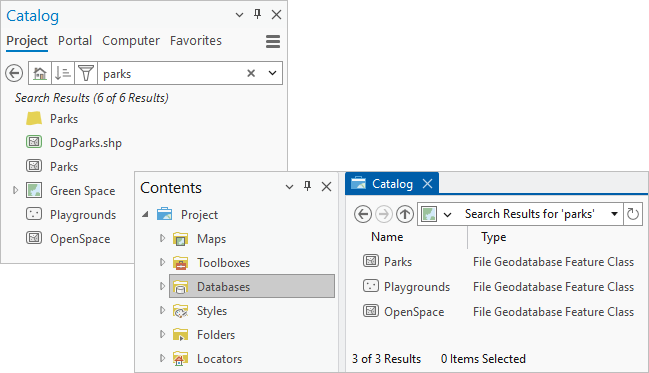The height and width of the screenshot is (373, 649).
Task: Open the sort options icon in the Catalog pane
Action: (x=63, y=73)
